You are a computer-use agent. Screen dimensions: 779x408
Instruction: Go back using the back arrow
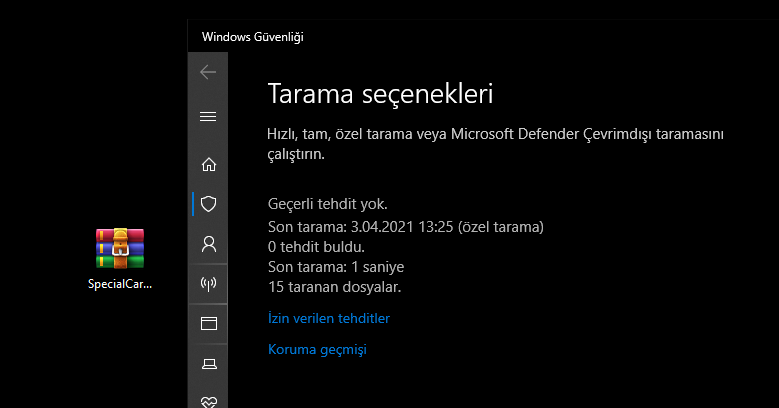(x=208, y=72)
